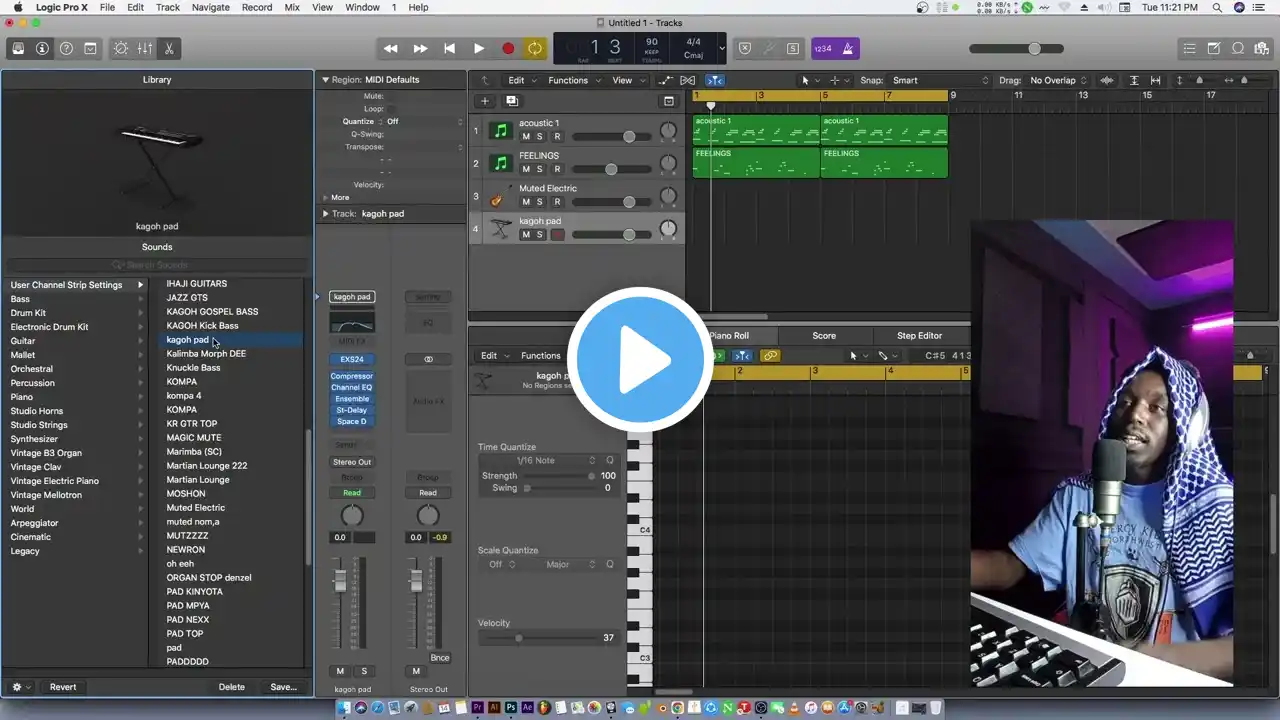1280x720 pixels.
Task: Click the Compressor plug-in slot
Action: (x=352, y=376)
